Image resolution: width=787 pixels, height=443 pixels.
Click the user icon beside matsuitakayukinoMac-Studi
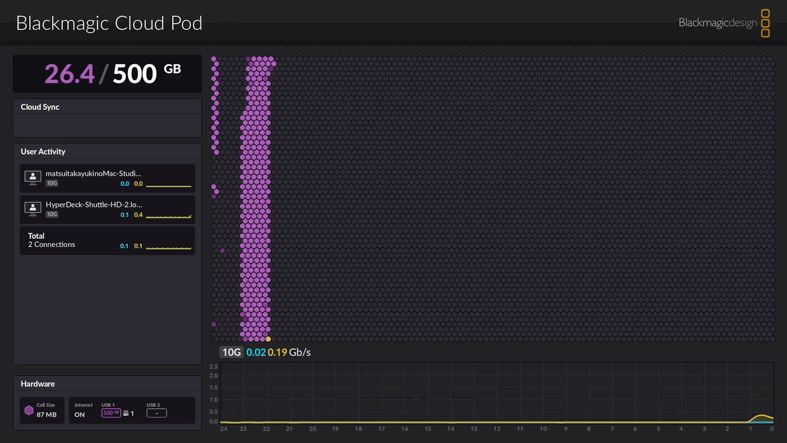click(33, 178)
